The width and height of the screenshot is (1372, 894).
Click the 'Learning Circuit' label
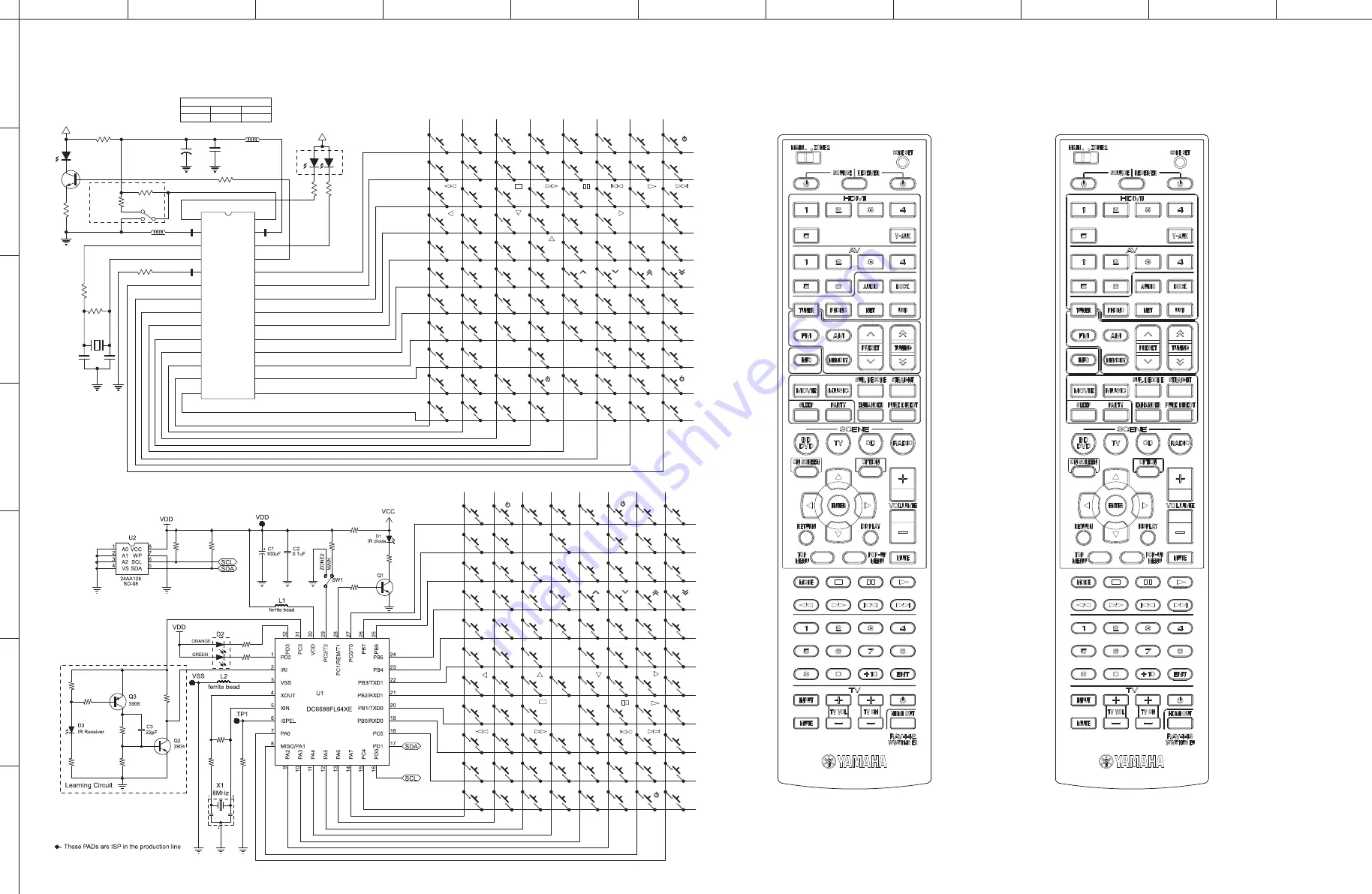(89, 785)
